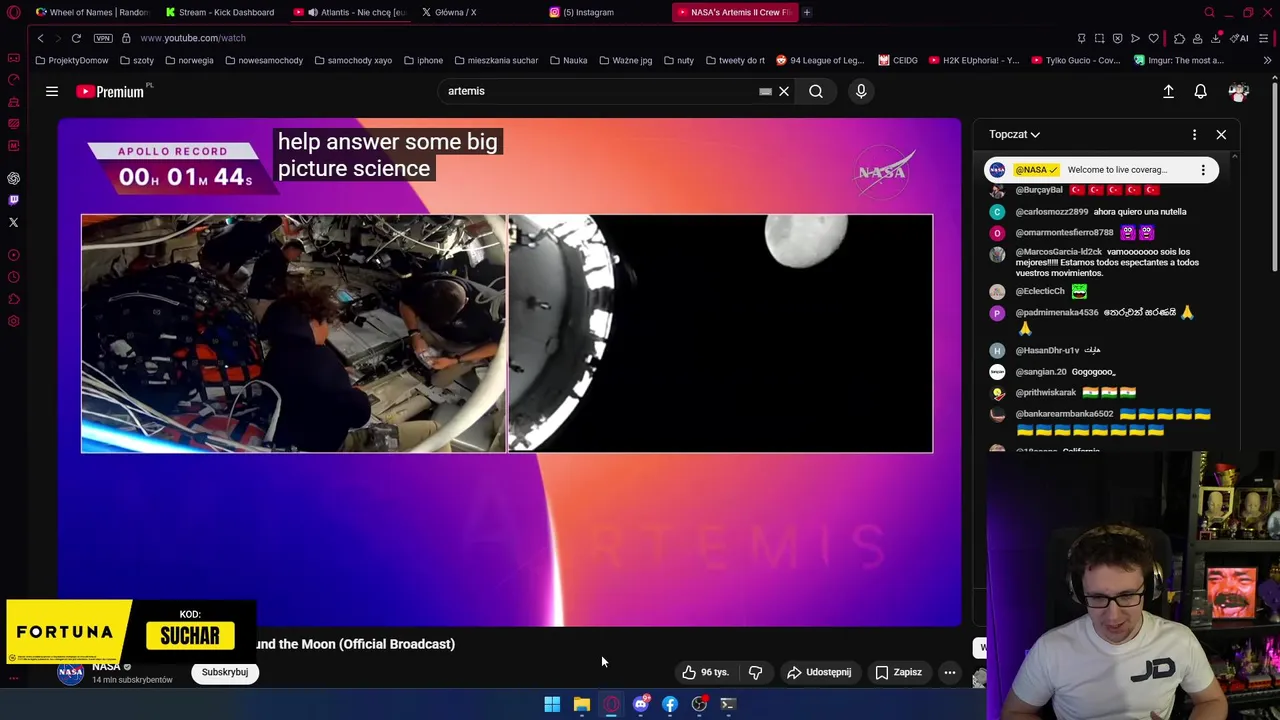Open samochody xayo bookmarks folder
The height and width of the screenshot is (720, 1280).
[x=353, y=60]
